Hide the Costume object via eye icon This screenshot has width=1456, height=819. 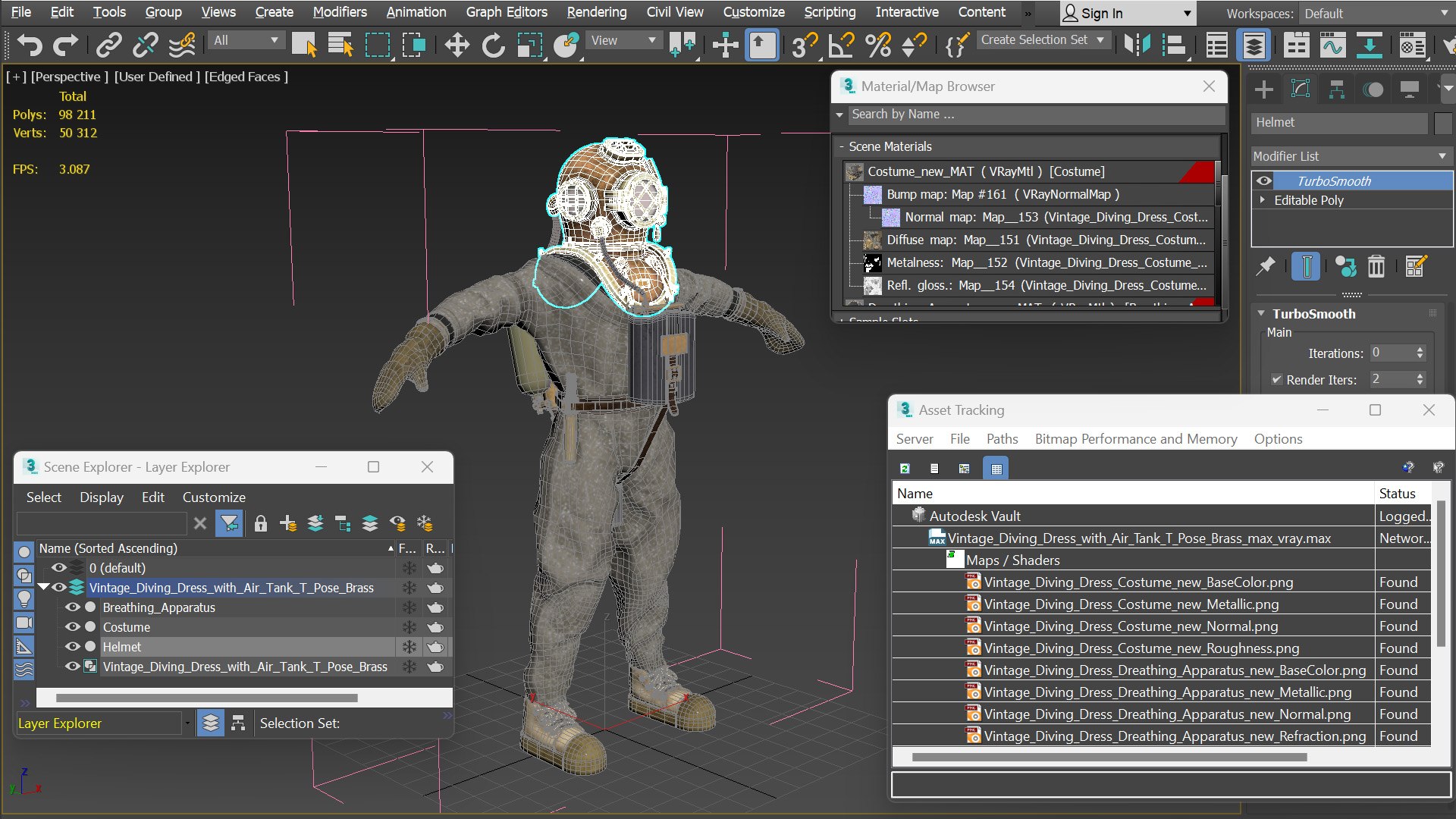(x=72, y=627)
